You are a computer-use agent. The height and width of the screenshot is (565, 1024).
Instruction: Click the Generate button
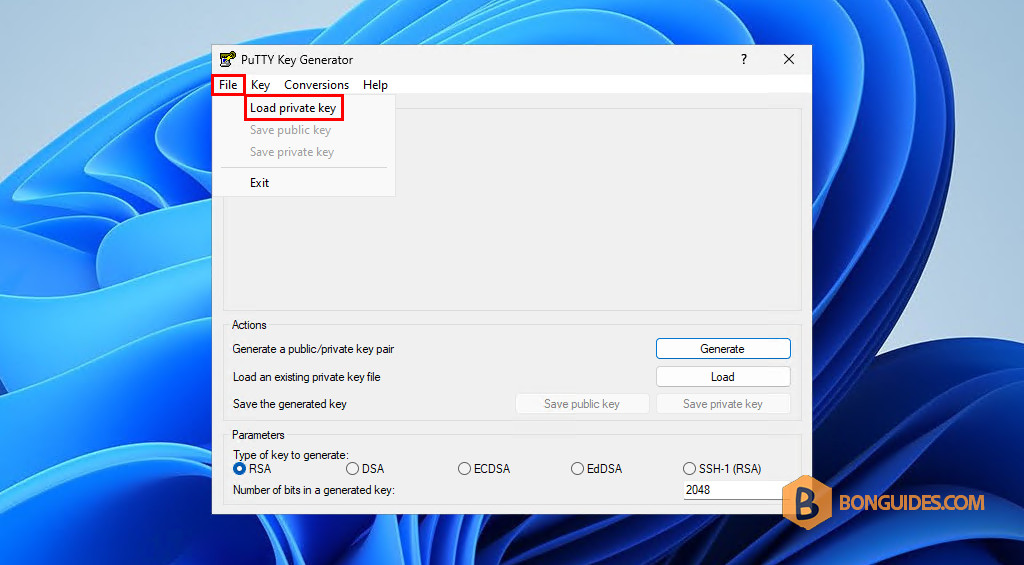[x=723, y=349]
